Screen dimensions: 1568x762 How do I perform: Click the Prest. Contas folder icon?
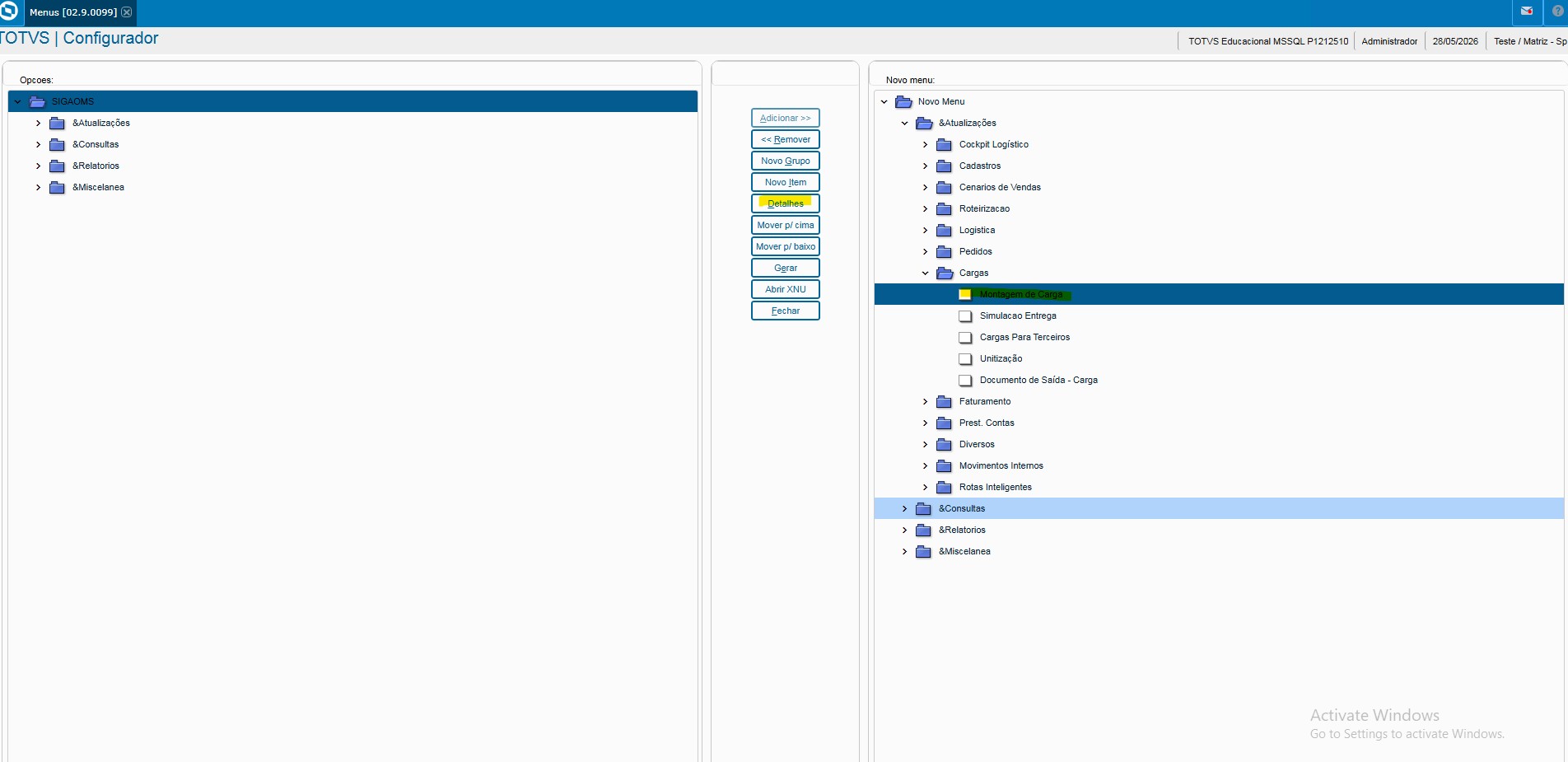[944, 423]
